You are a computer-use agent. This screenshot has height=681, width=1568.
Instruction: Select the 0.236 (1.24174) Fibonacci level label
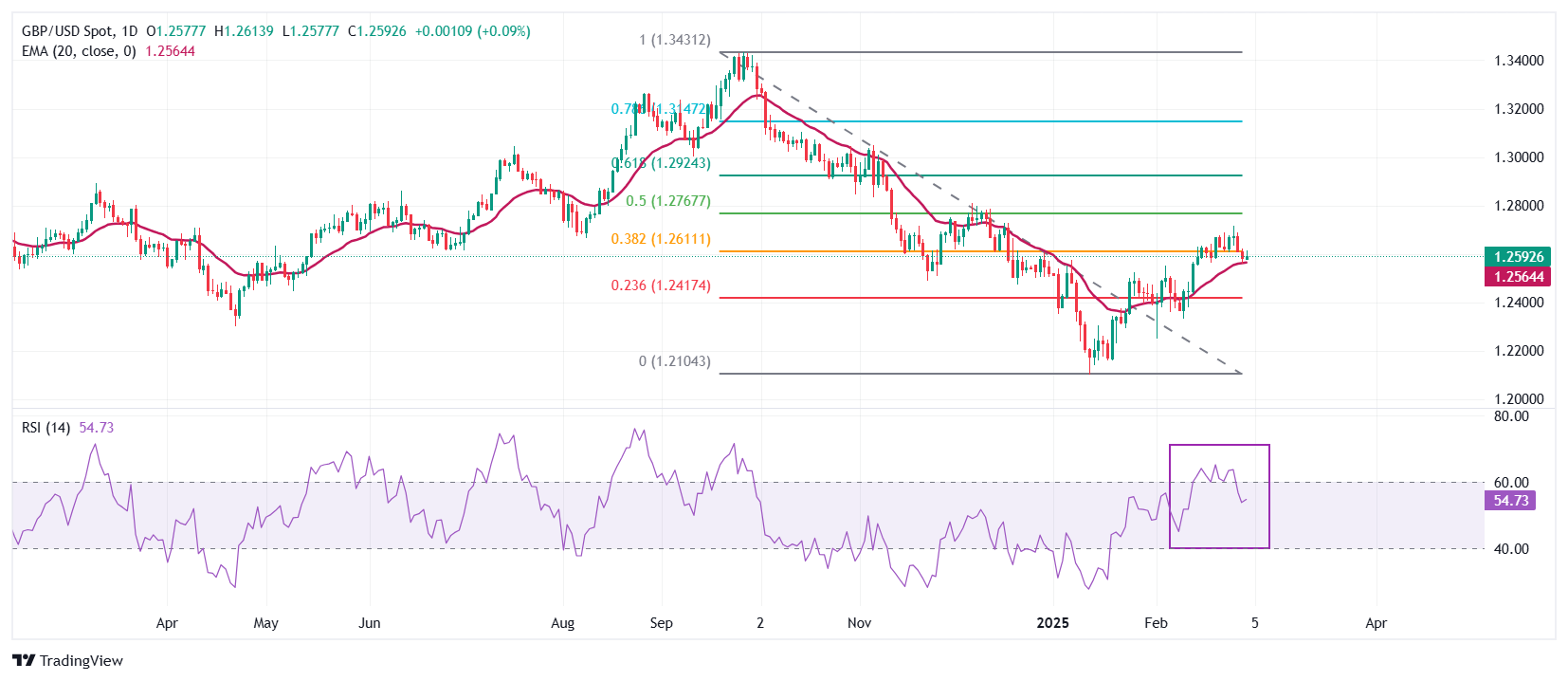point(661,285)
